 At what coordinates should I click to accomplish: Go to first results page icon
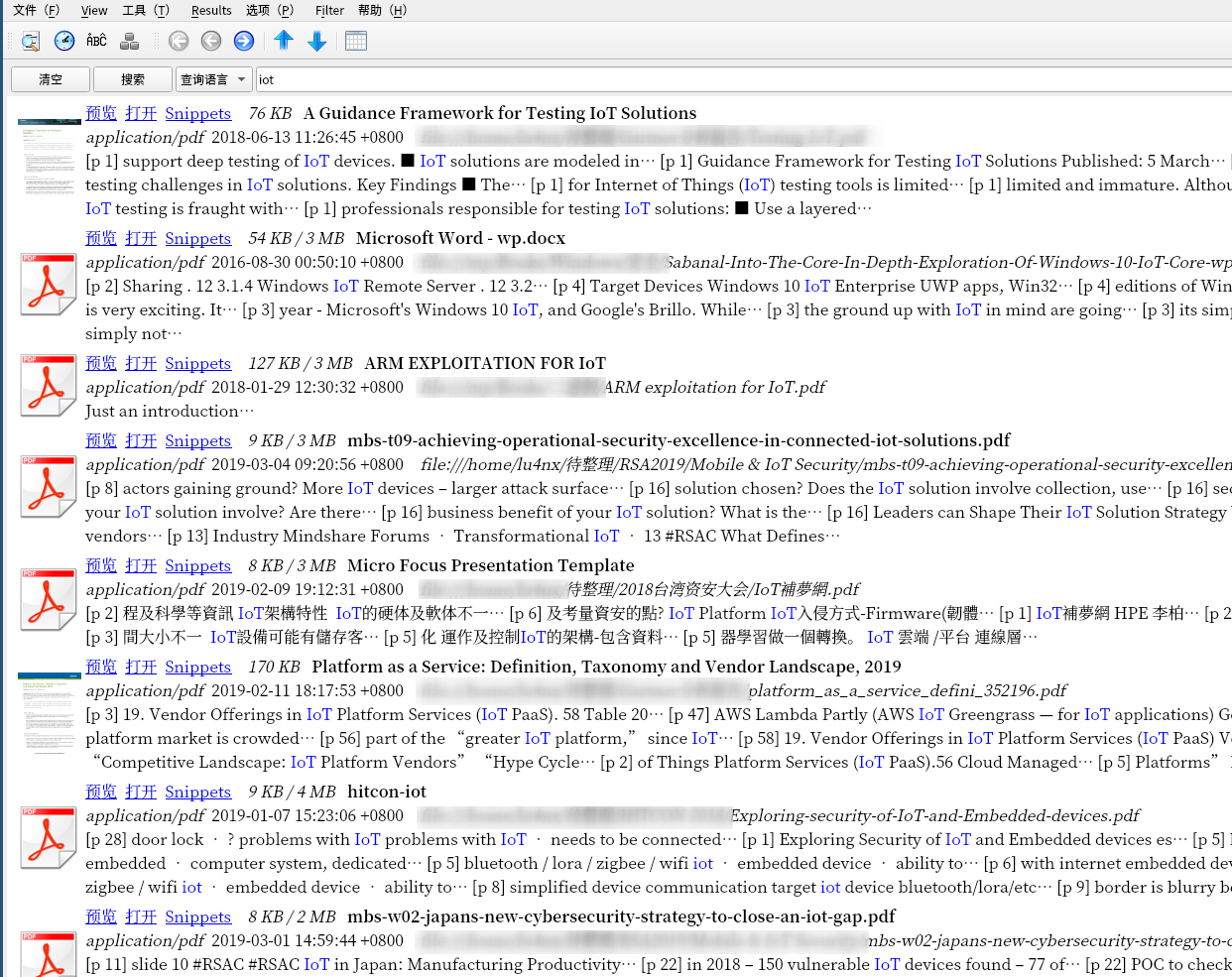(x=179, y=41)
